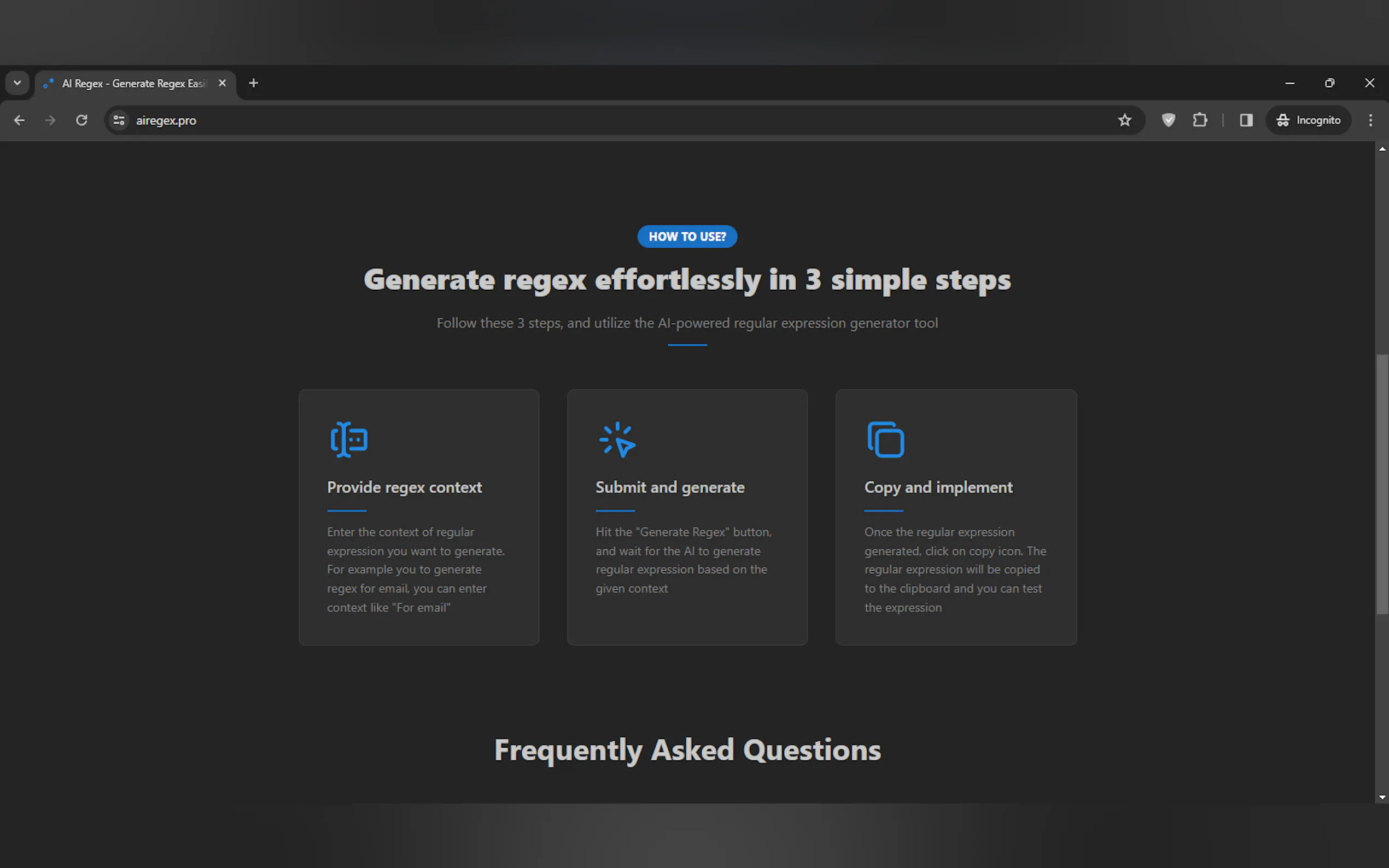Expand the tab search dropdown arrow

coord(17,83)
